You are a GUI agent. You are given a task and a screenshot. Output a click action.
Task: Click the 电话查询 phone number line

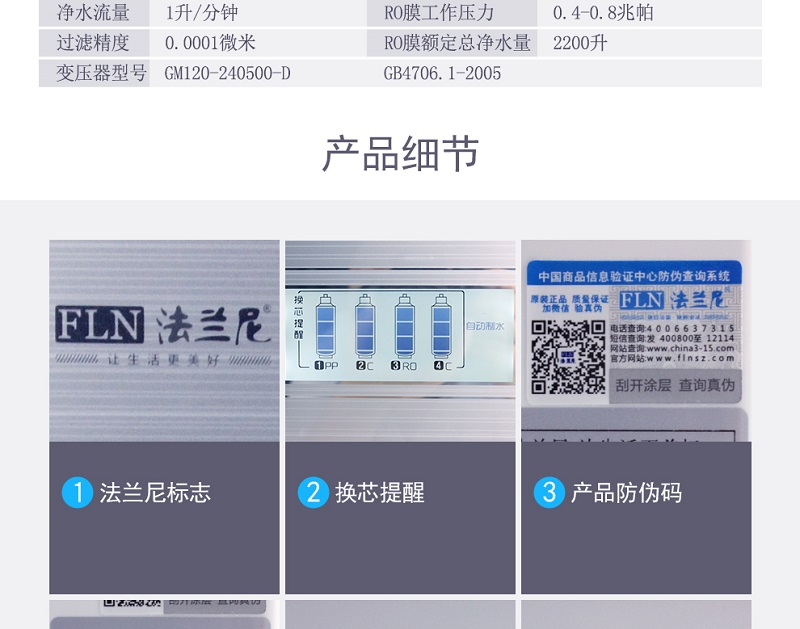pyautogui.click(x=672, y=328)
